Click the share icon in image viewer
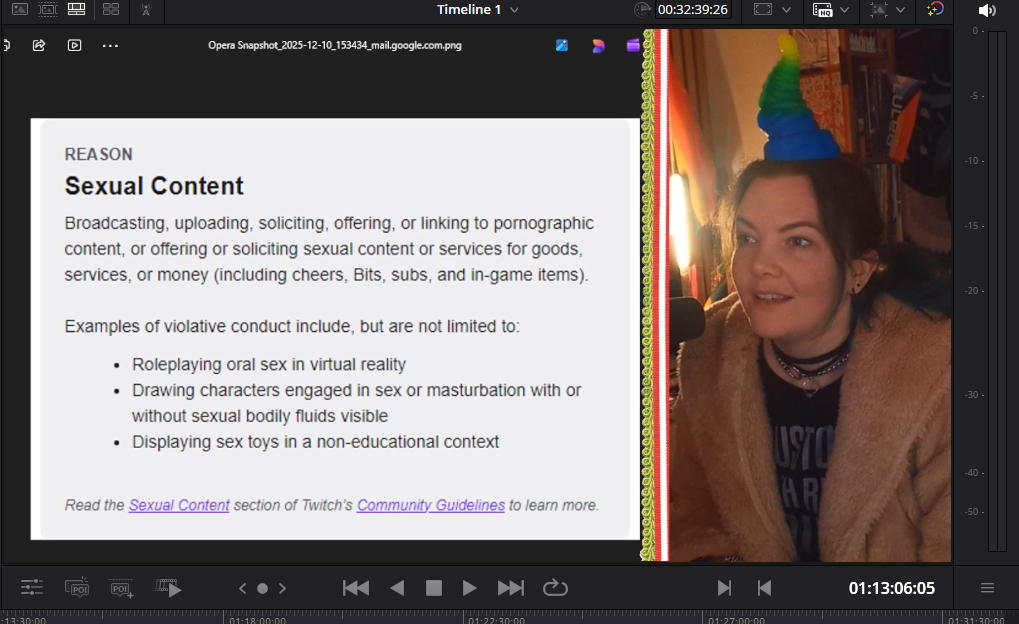Screen dimensions: 1019x624 pos(39,45)
